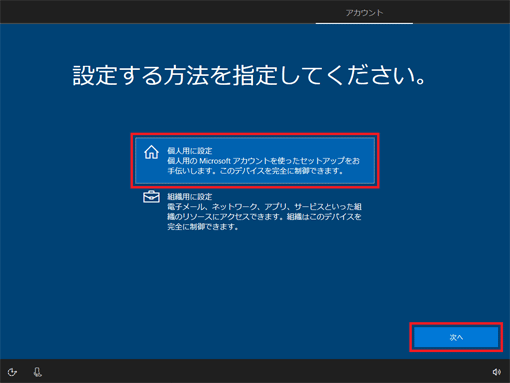Select the 個人用に設定 option
Image resolution: width=510 pixels, height=383 pixels.
pyautogui.click(x=255, y=161)
